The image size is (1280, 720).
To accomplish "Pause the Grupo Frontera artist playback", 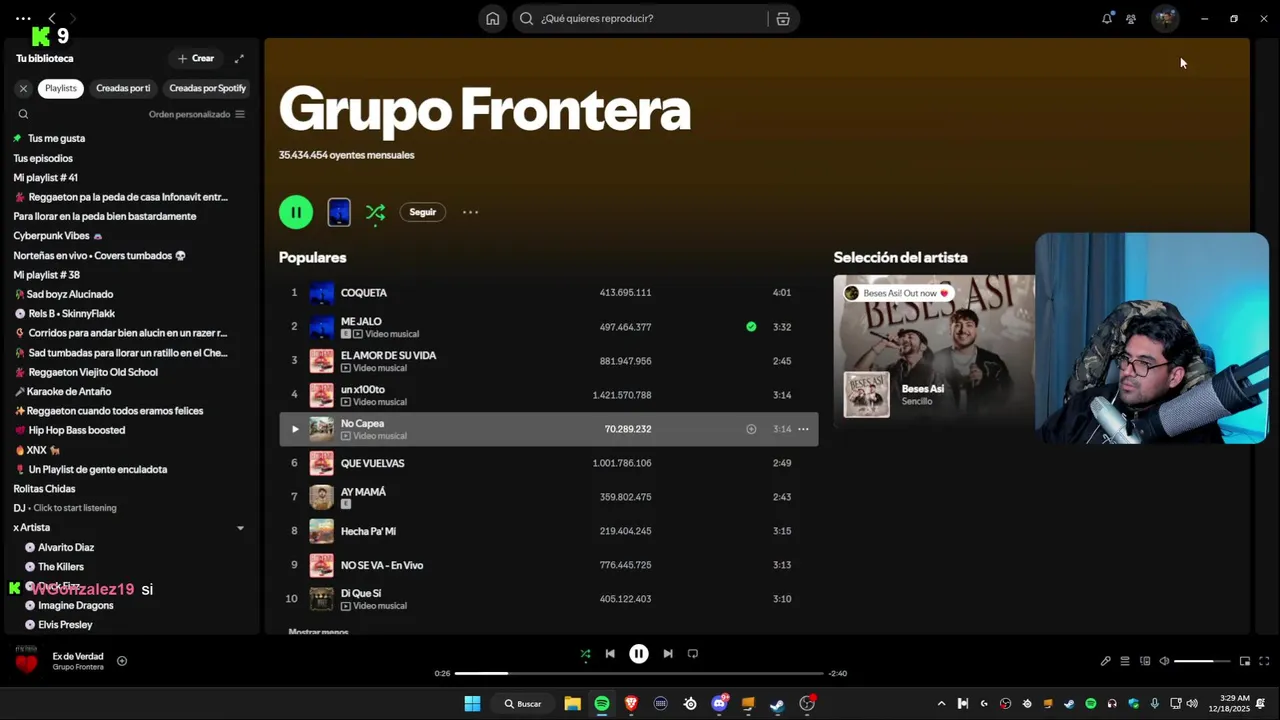I will (x=296, y=212).
